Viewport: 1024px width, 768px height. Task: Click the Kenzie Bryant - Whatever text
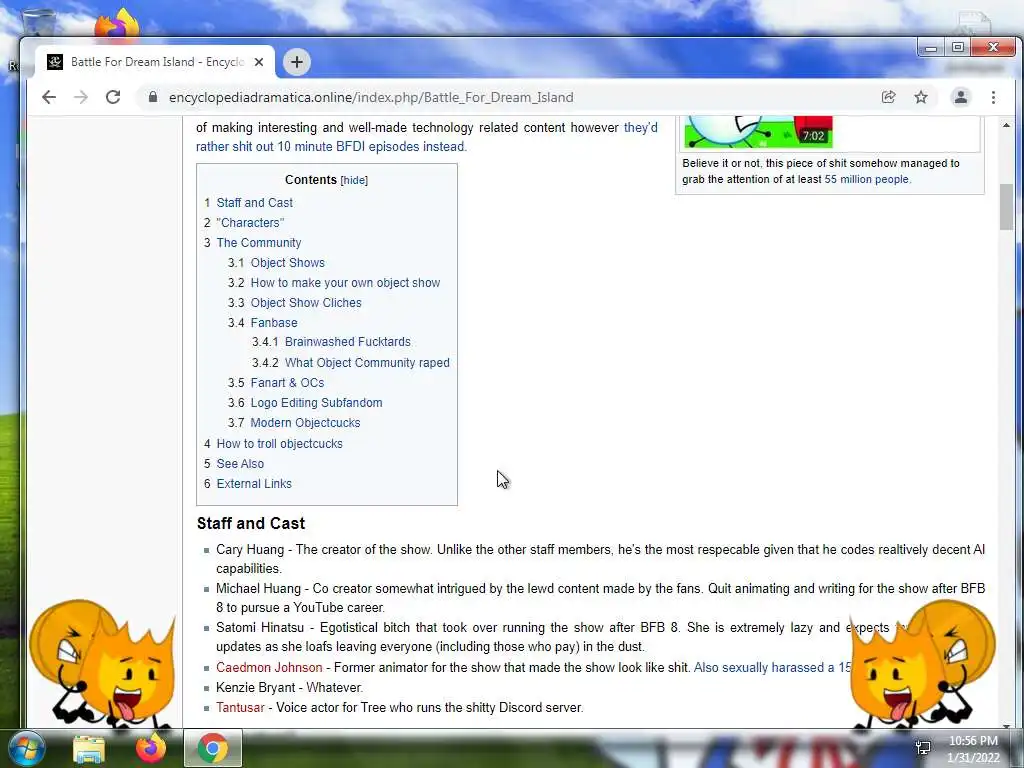289,688
